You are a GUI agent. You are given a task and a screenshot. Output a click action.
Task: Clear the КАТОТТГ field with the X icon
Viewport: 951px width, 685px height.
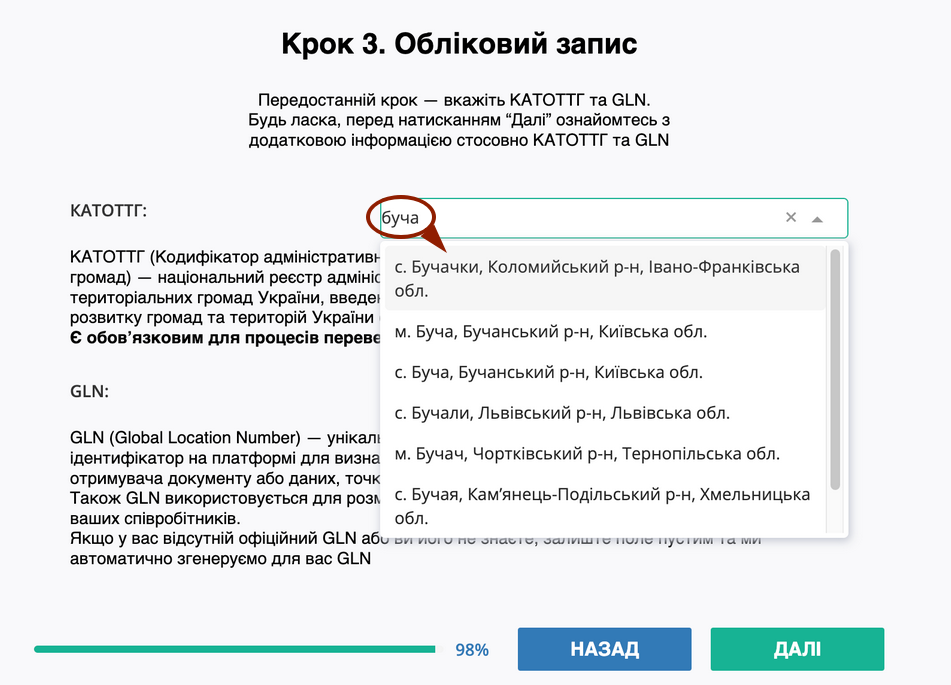coord(790,217)
